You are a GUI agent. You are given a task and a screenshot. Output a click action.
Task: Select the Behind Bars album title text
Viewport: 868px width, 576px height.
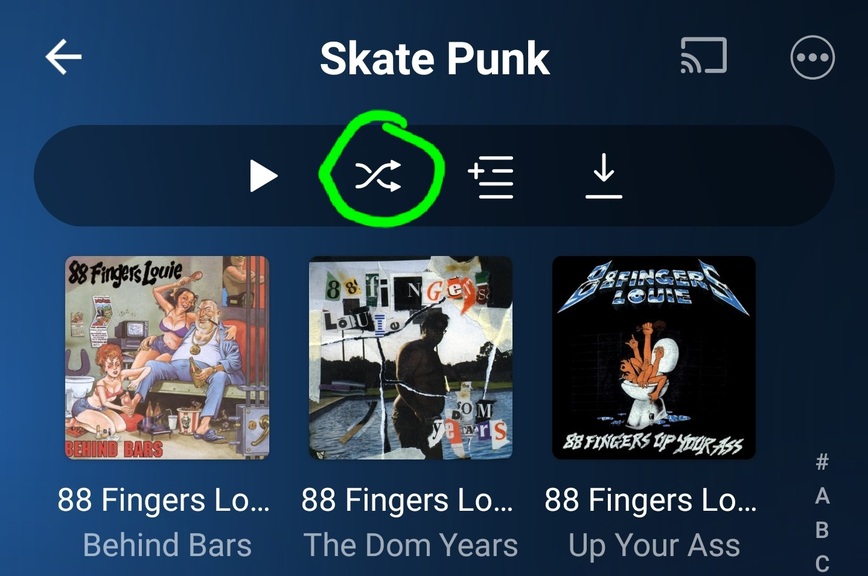167,545
